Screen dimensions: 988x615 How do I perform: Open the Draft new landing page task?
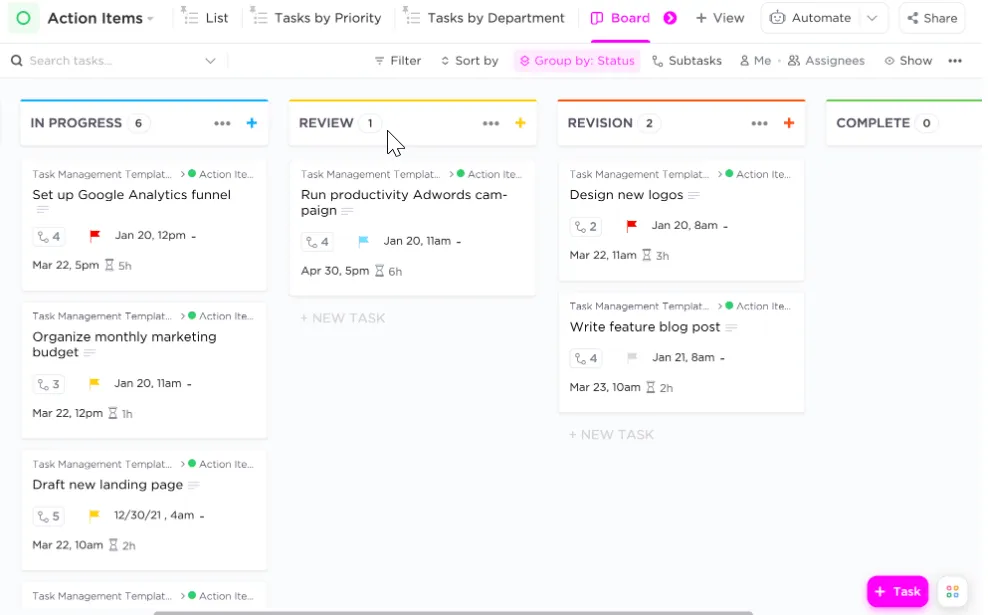coord(108,485)
